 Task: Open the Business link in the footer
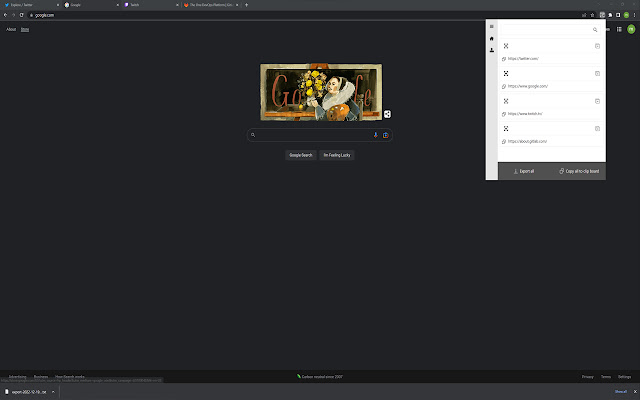point(41,376)
